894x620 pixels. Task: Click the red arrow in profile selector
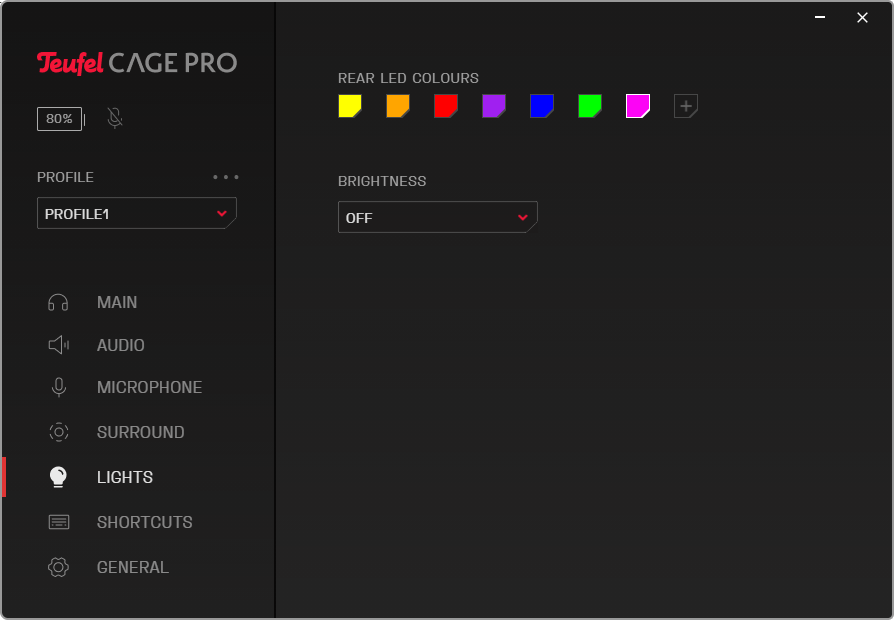click(222, 213)
